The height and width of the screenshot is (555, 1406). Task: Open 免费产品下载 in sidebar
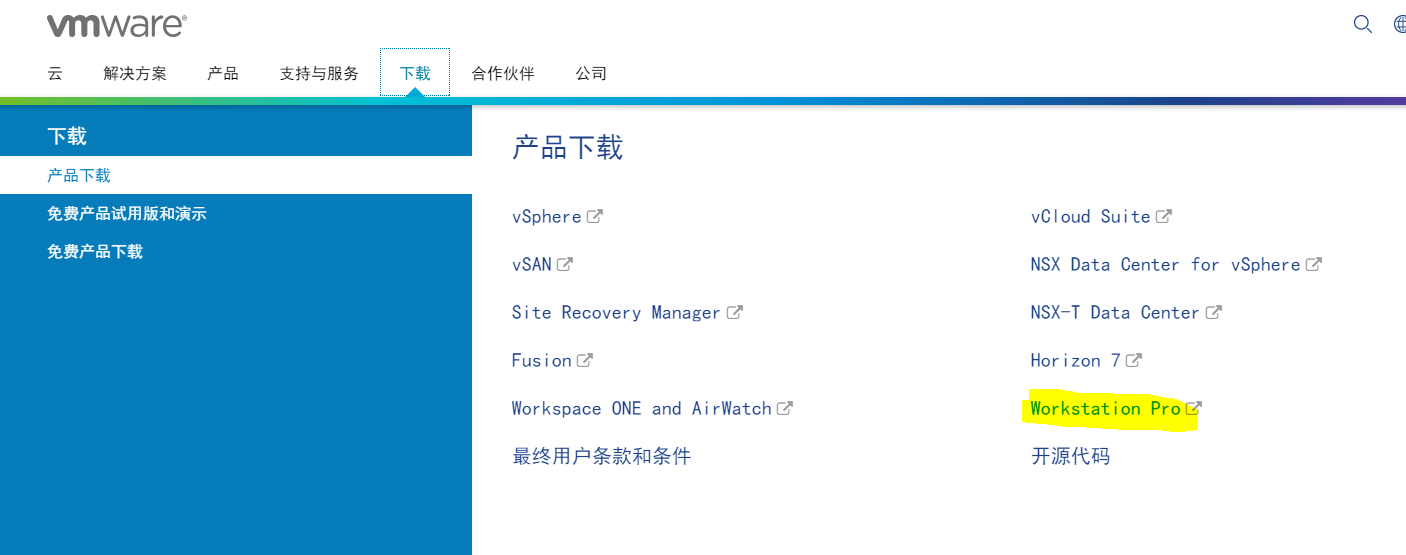pyautogui.click(x=95, y=251)
